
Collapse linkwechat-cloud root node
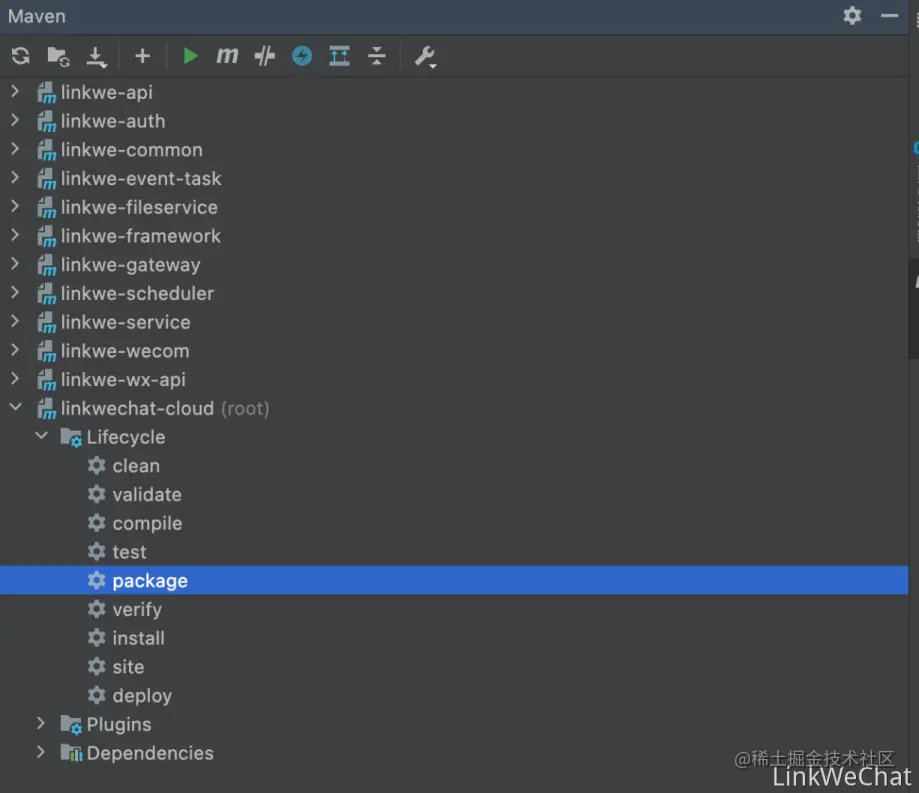pyautogui.click(x=16, y=407)
